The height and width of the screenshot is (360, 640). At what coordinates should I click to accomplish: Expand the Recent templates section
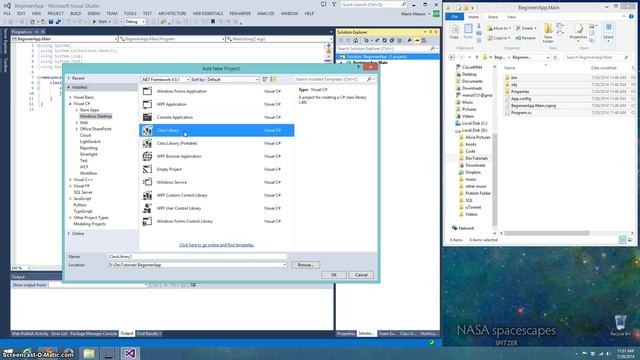[x=69, y=78]
